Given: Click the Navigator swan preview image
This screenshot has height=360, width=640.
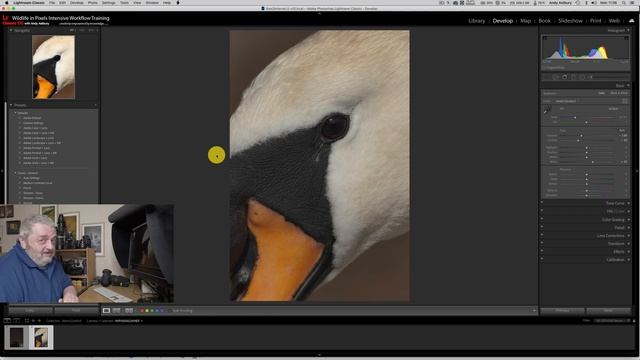Looking at the screenshot, I should pos(53,67).
